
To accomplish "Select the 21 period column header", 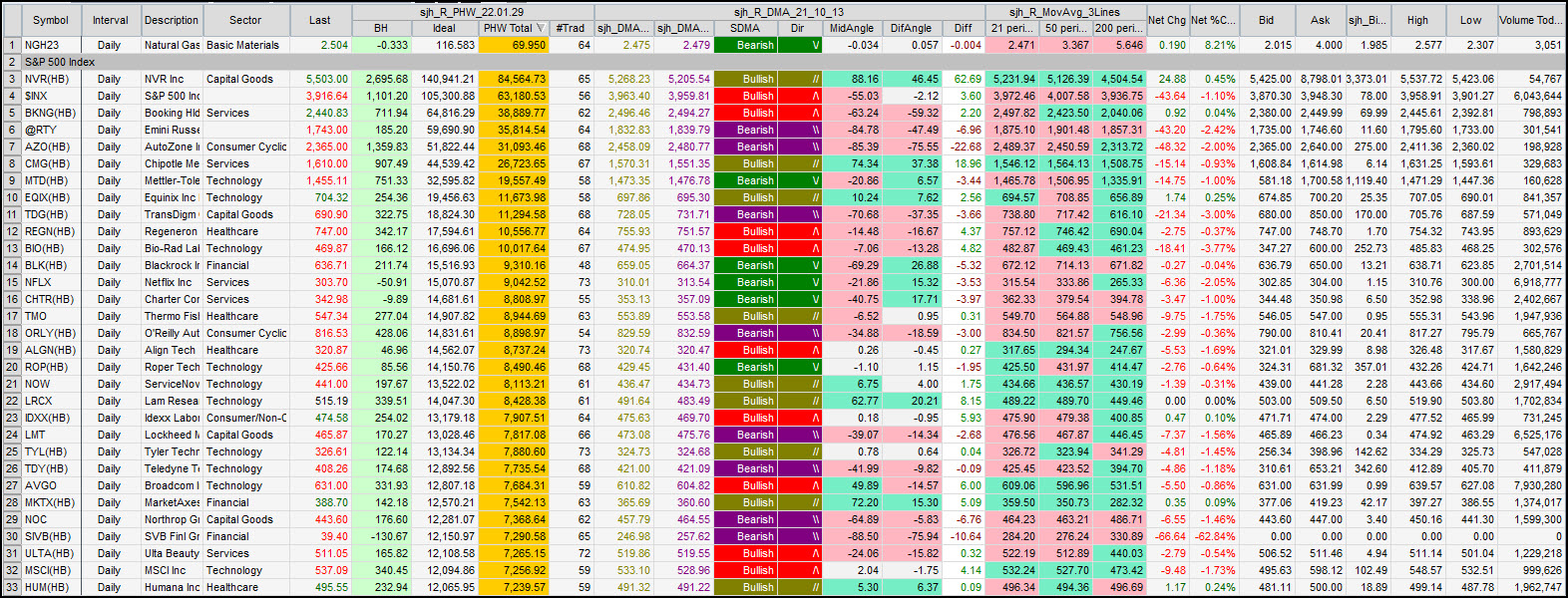I will click(x=1011, y=28).
